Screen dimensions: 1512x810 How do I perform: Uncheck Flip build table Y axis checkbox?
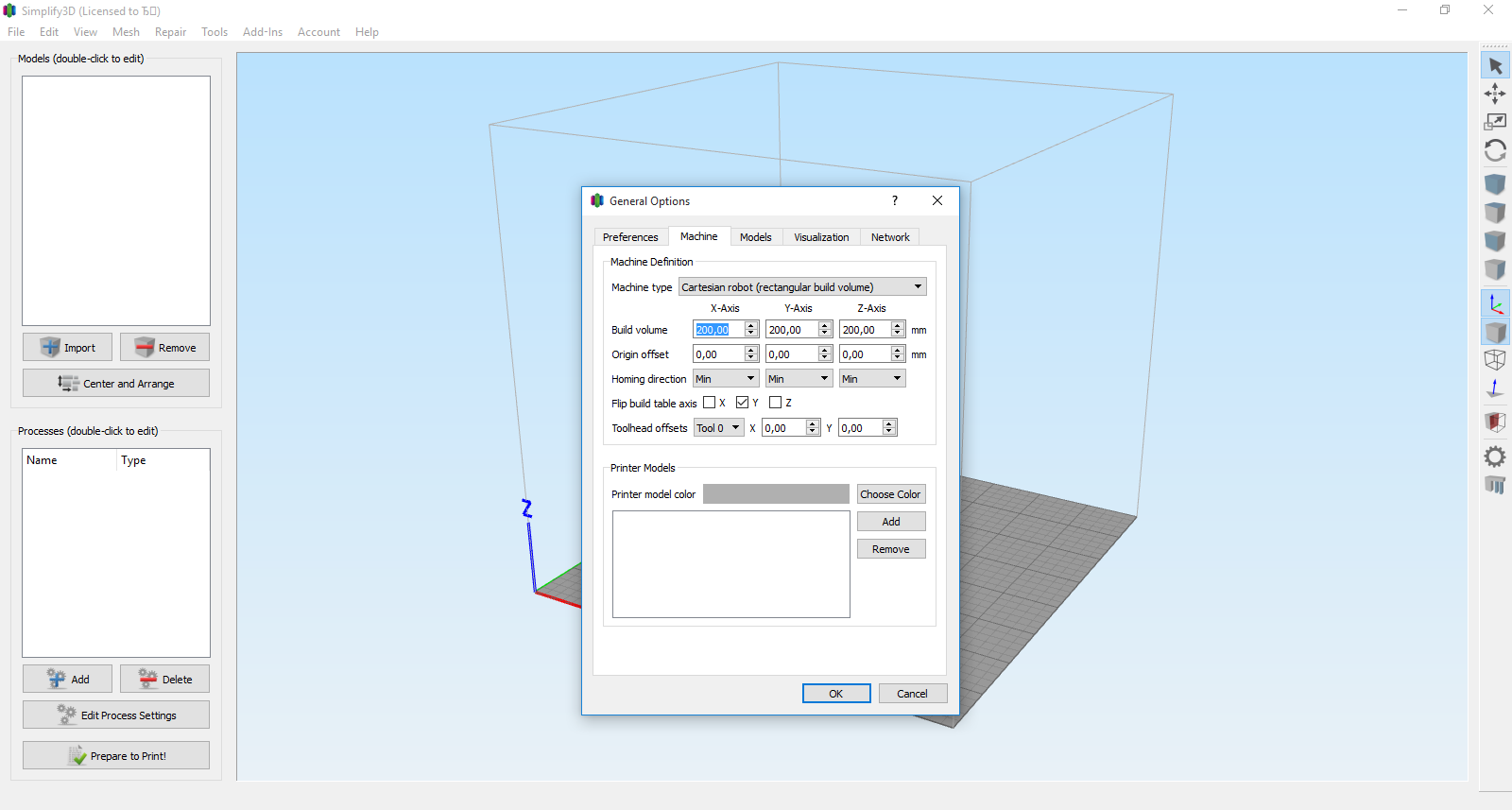(x=743, y=403)
